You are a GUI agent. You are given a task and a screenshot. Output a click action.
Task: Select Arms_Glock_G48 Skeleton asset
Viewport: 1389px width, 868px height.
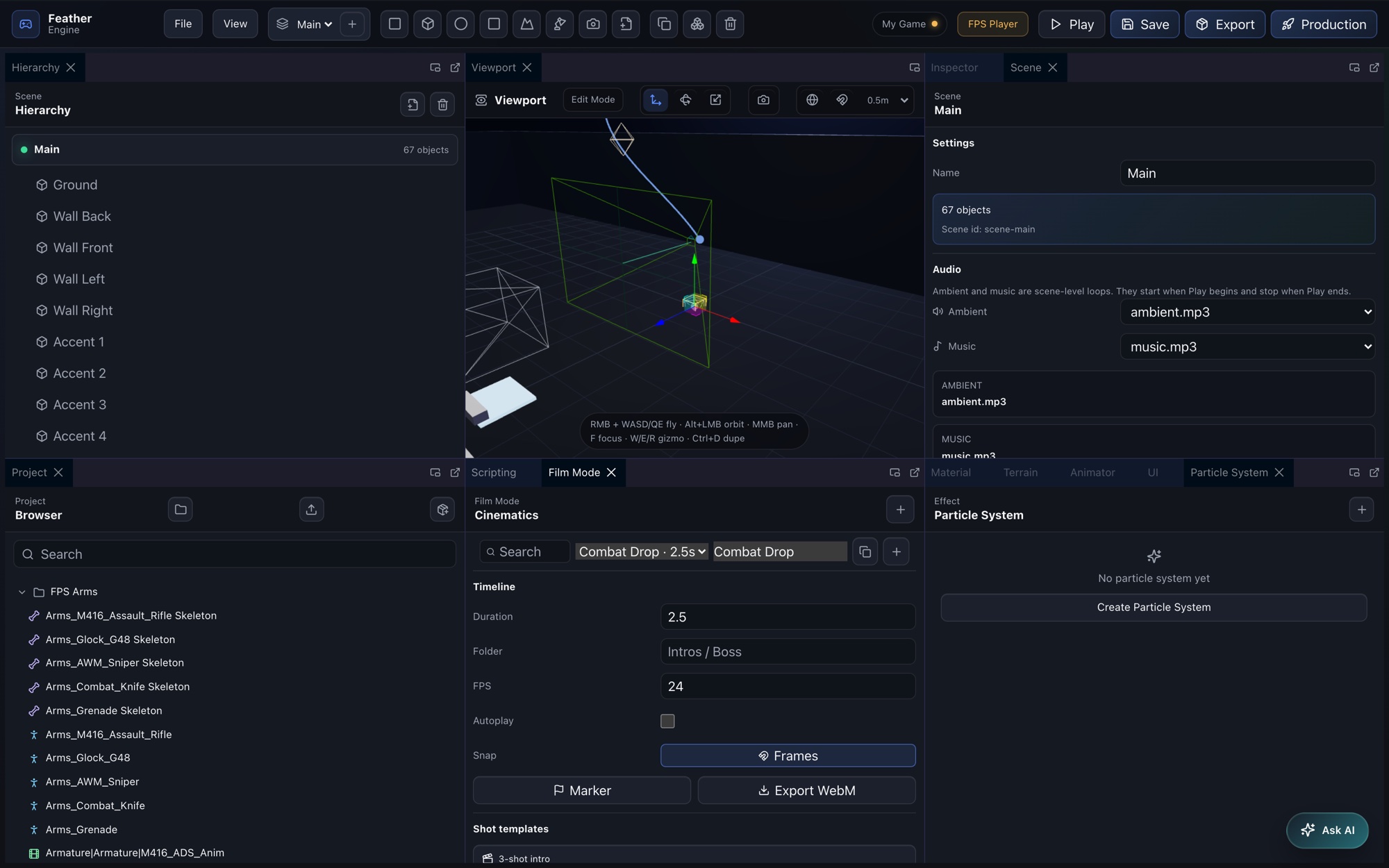click(x=110, y=640)
